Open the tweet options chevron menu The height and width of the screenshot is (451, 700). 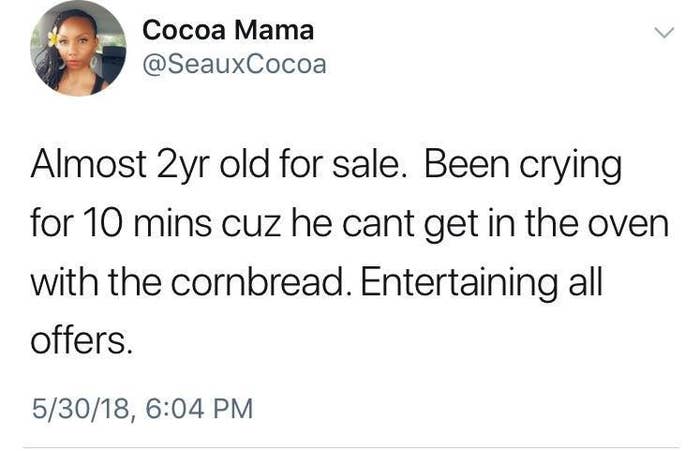coord(663,33)
